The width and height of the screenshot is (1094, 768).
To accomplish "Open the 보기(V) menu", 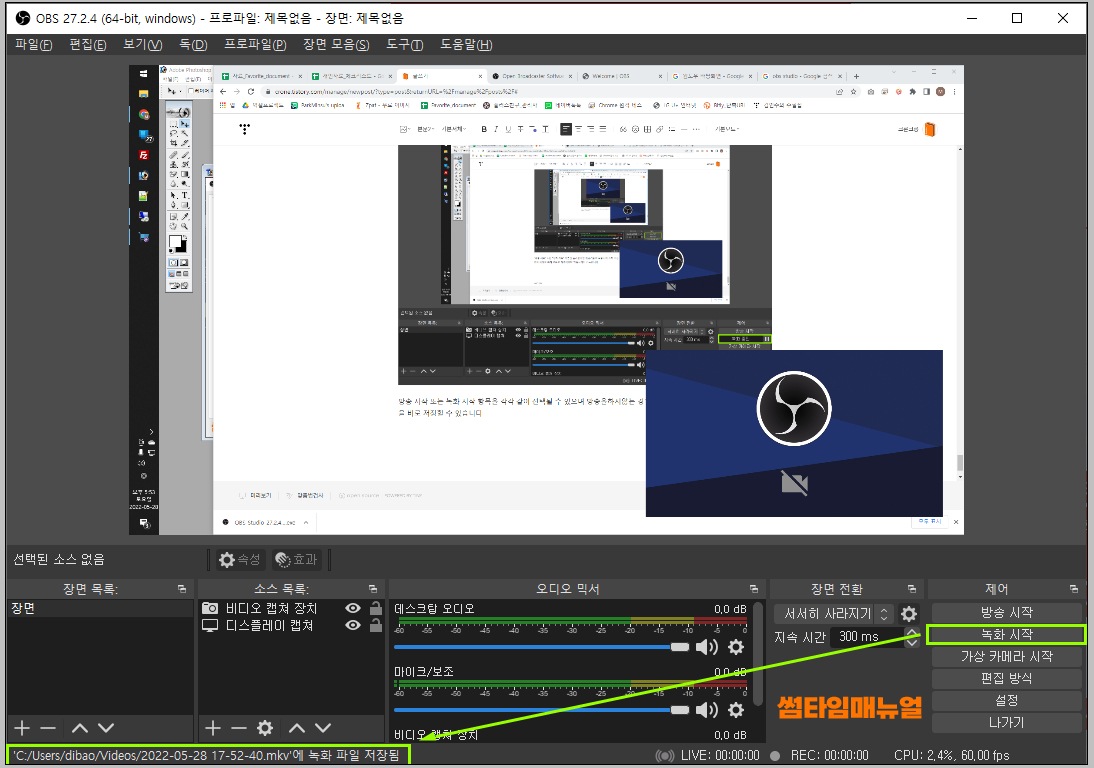I will (142, 45).
